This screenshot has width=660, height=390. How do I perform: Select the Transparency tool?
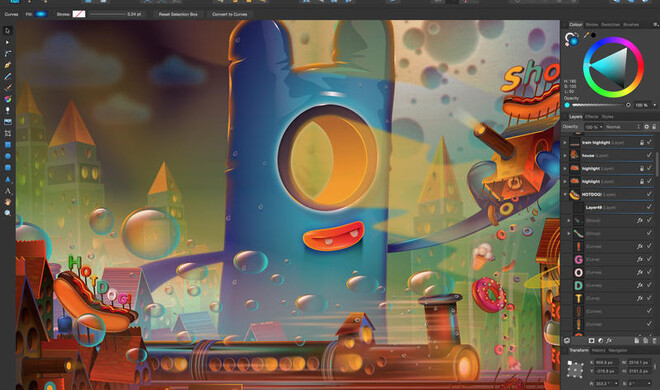click(x=8, y=111)
